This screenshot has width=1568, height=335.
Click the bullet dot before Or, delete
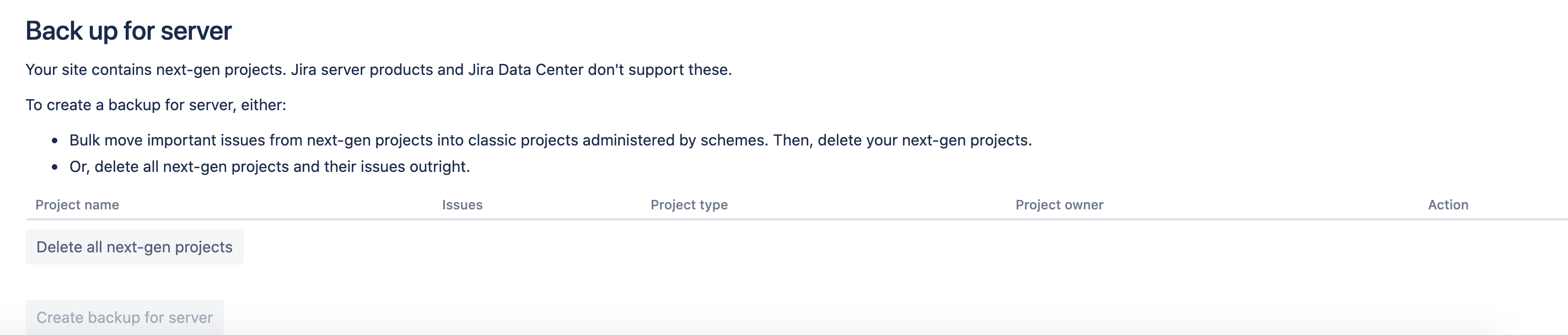coord(55,167)
